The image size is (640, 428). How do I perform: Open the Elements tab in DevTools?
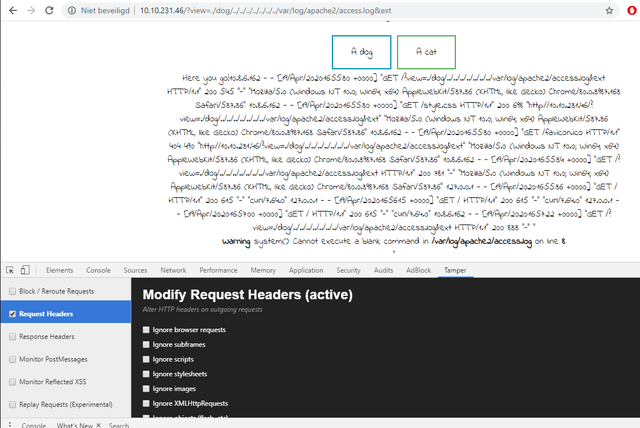[x=60, y=270]
